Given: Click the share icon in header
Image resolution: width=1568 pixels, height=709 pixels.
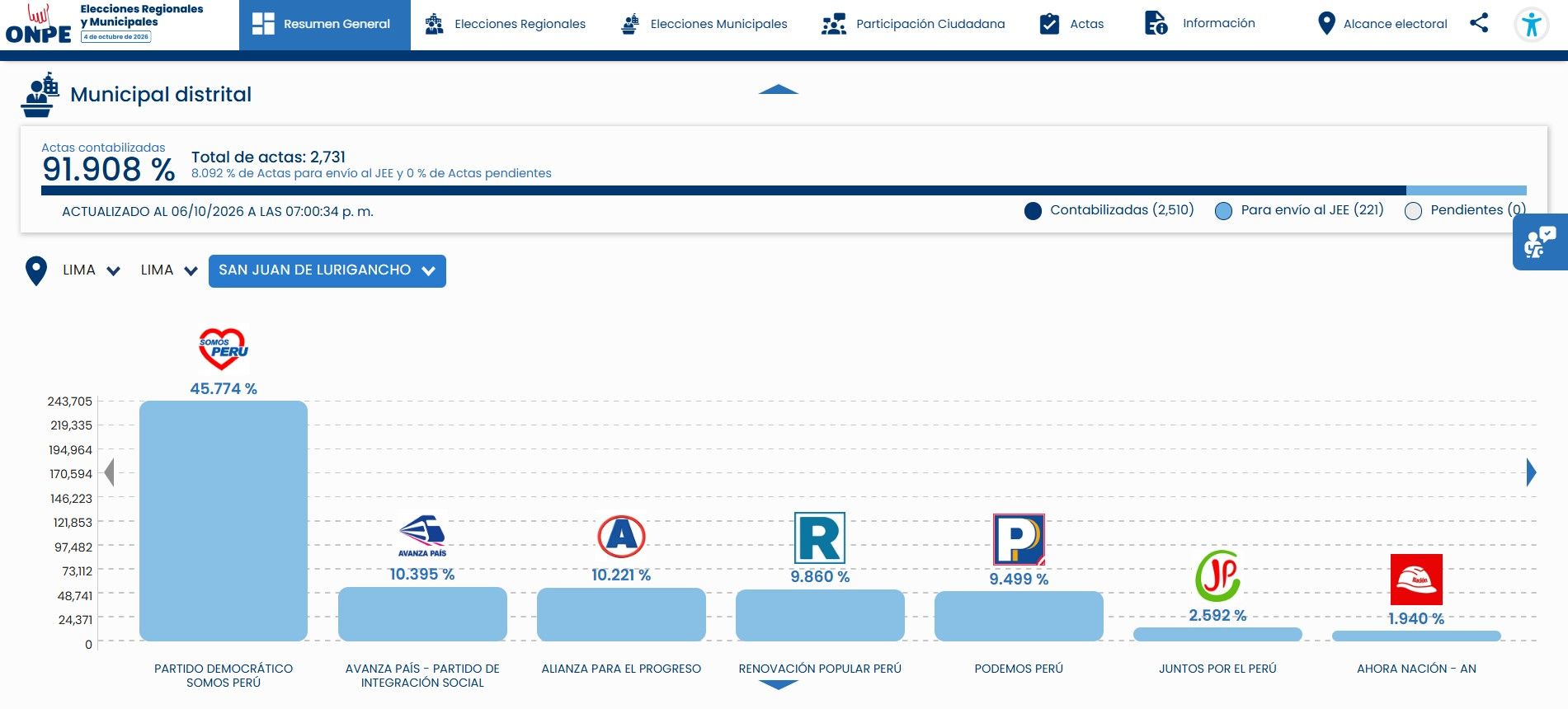Looking at the screenshot, I should [x=1479, y=23].
